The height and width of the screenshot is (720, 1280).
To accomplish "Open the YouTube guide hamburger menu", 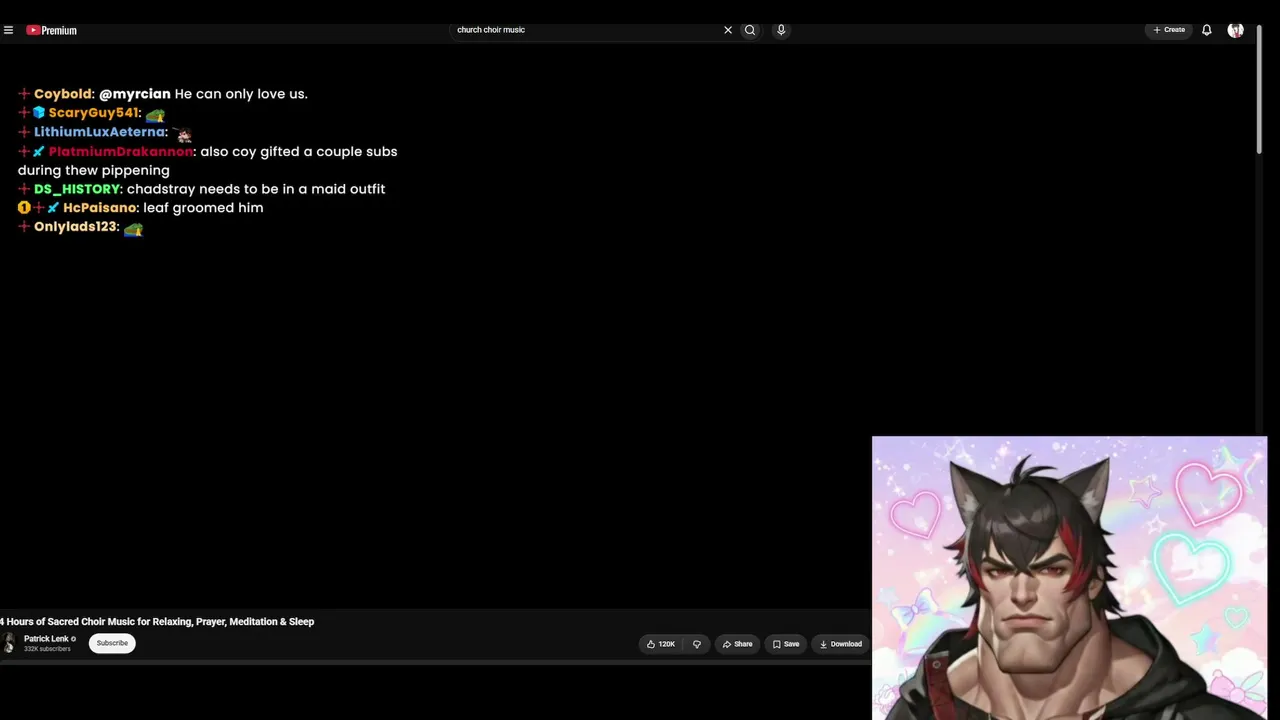I will (x=8, y=30).
